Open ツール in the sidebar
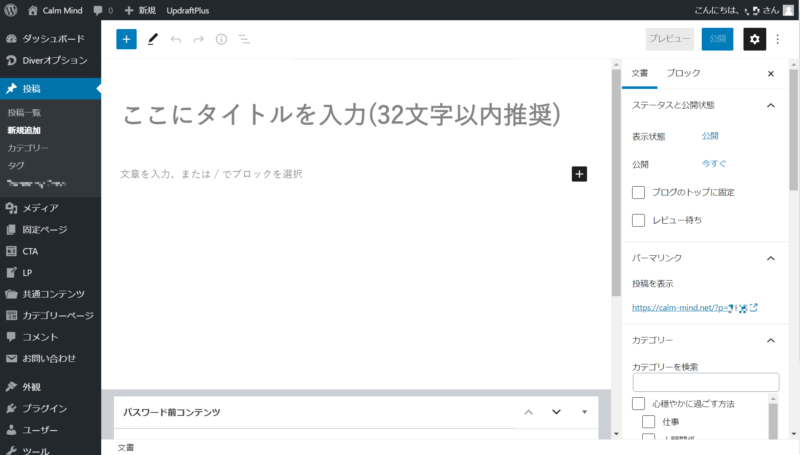Screen dimensions: 800x455 pyautogui.click(x=51, y=450)
